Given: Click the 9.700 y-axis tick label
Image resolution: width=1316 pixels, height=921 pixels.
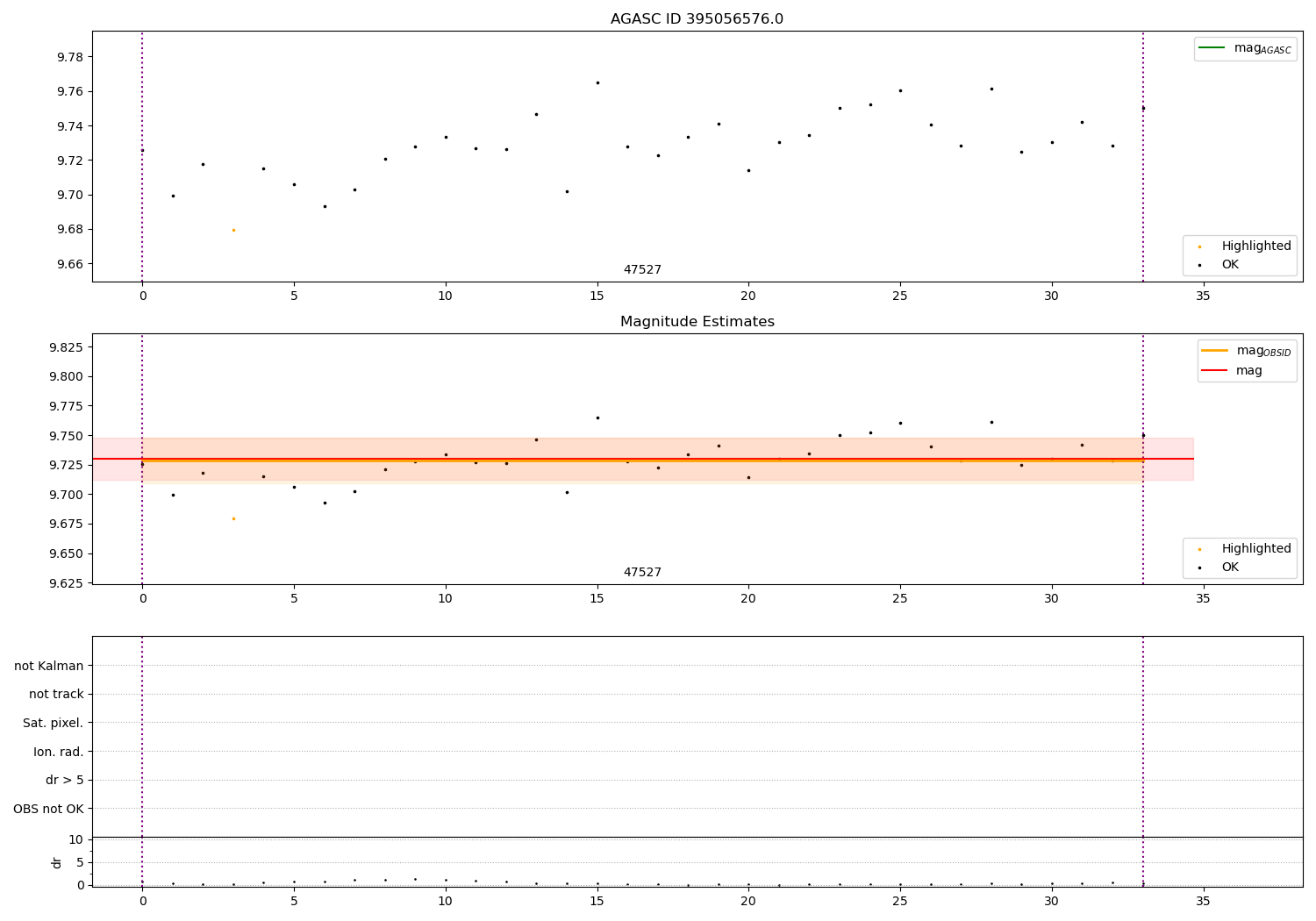Looking at the screenshot, I should (x=67, y=495).
